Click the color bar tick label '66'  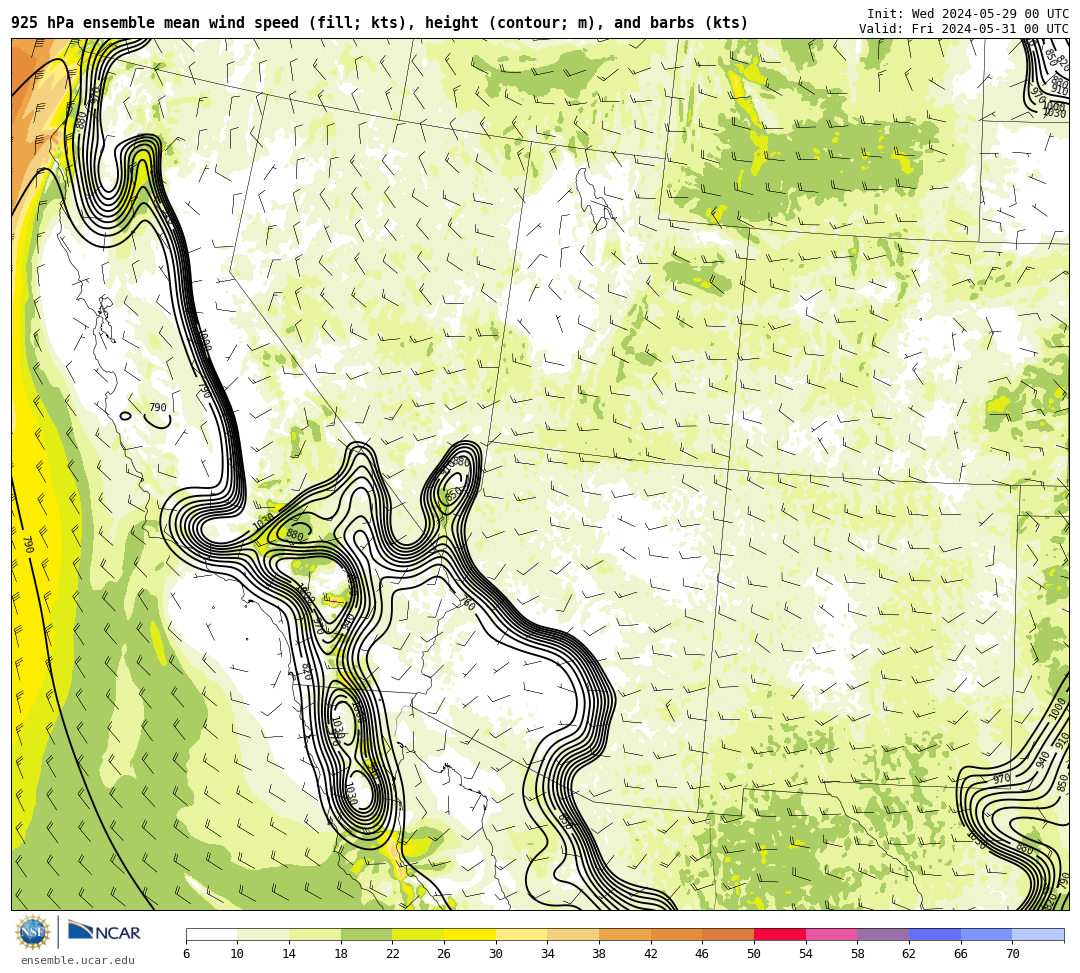click(x=961, y=954)
